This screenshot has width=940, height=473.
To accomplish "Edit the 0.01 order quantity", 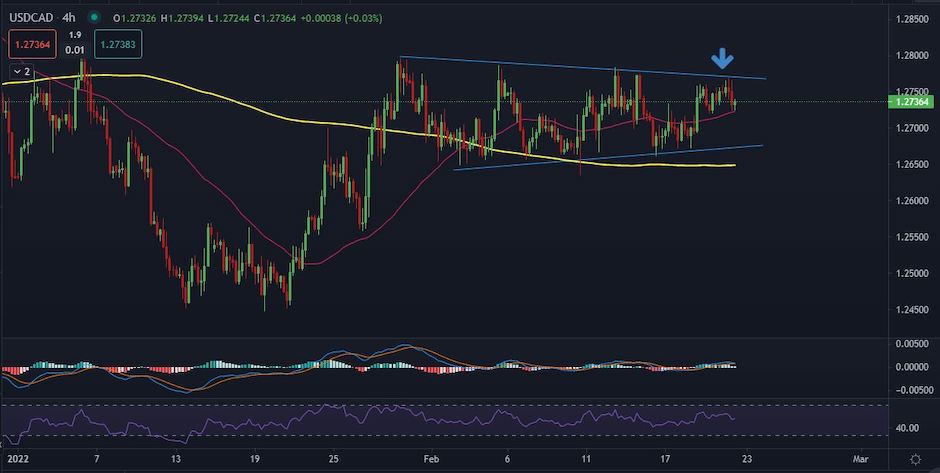I will coord(76,50).
